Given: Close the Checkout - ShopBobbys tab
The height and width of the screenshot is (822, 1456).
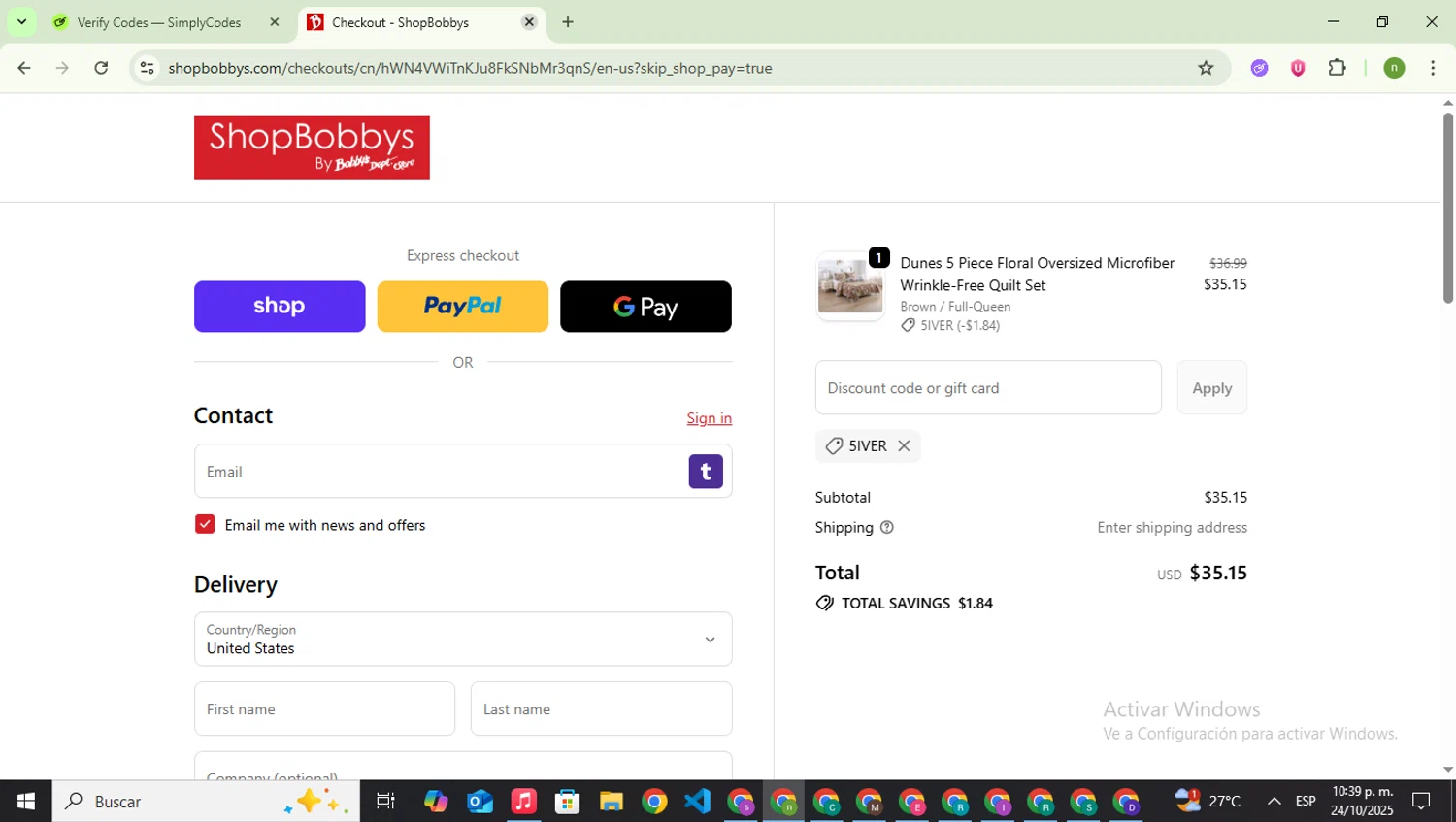Looking at the screenshot, I should tap(529, 22).
